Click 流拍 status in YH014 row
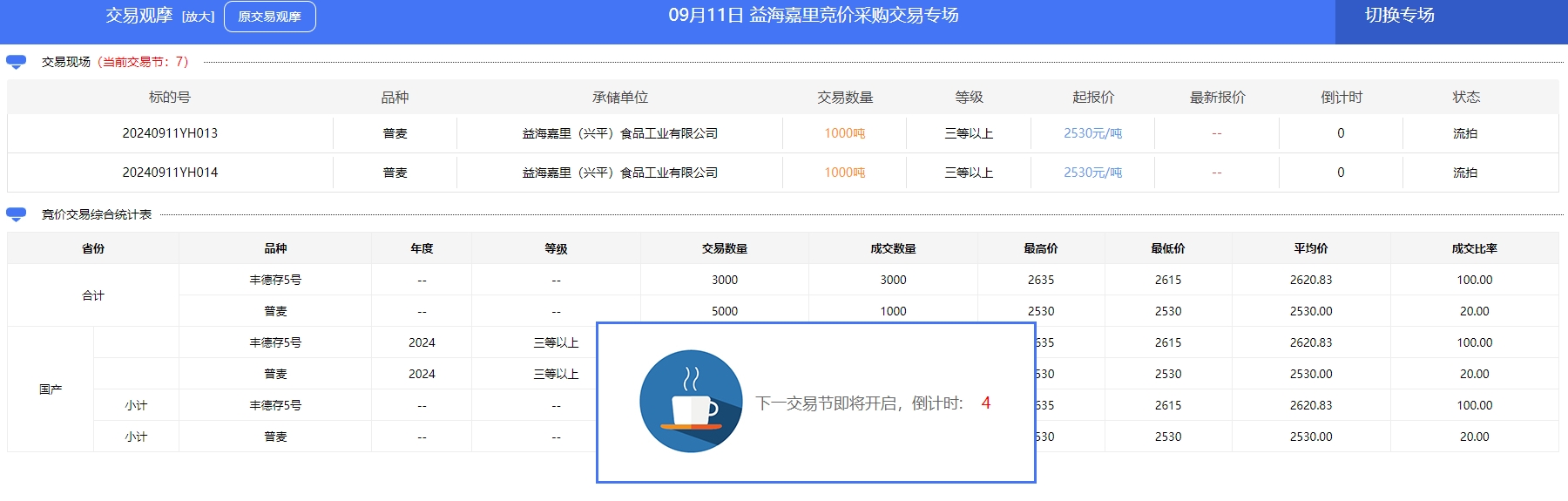Screen dimensions: 1568x501 [x=1465, y=173]
